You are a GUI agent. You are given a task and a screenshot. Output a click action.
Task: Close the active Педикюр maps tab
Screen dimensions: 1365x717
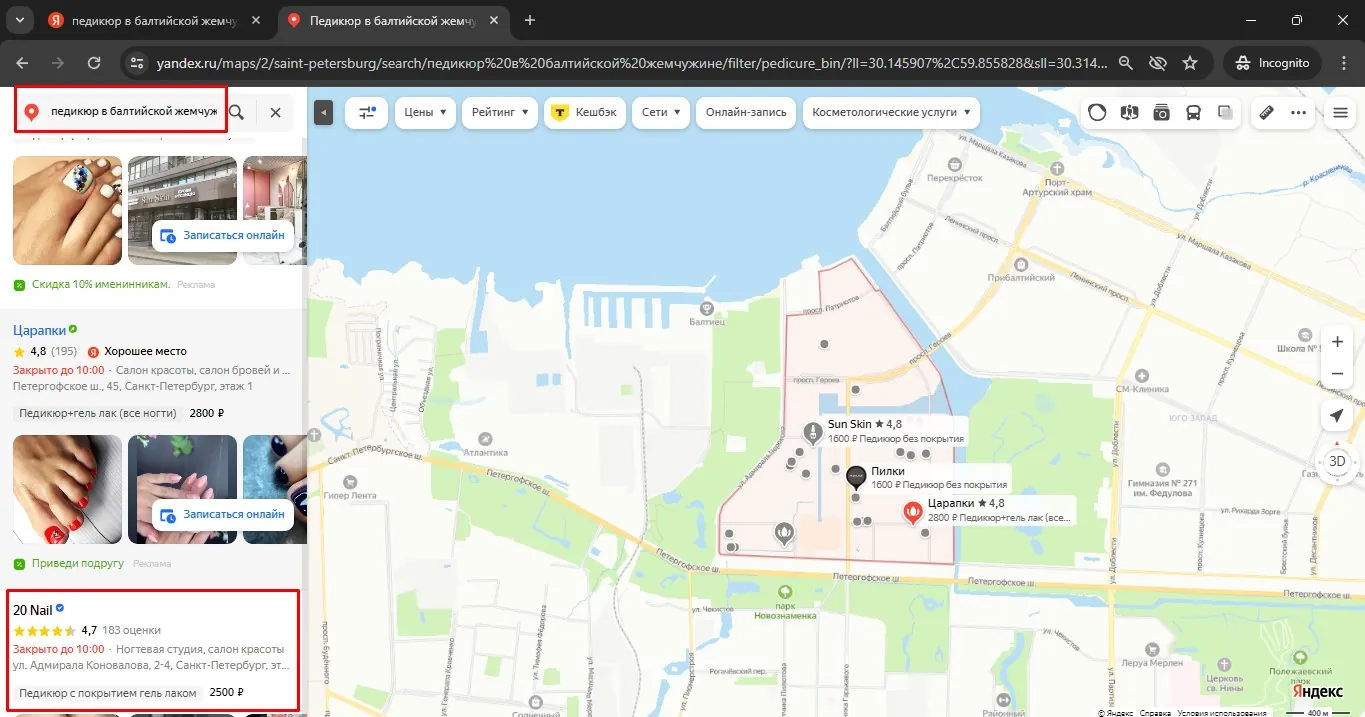tap(493, 20)
